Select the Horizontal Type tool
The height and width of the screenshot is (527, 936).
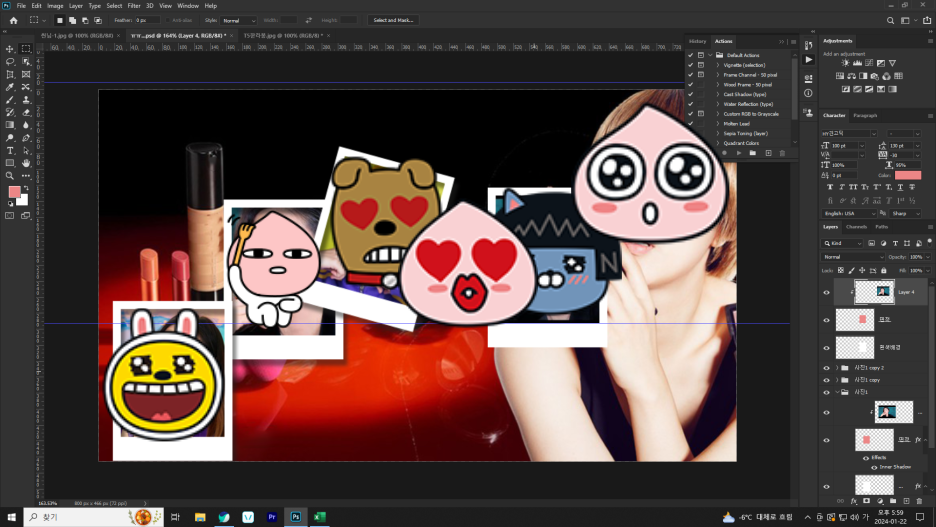pos(10,150)
